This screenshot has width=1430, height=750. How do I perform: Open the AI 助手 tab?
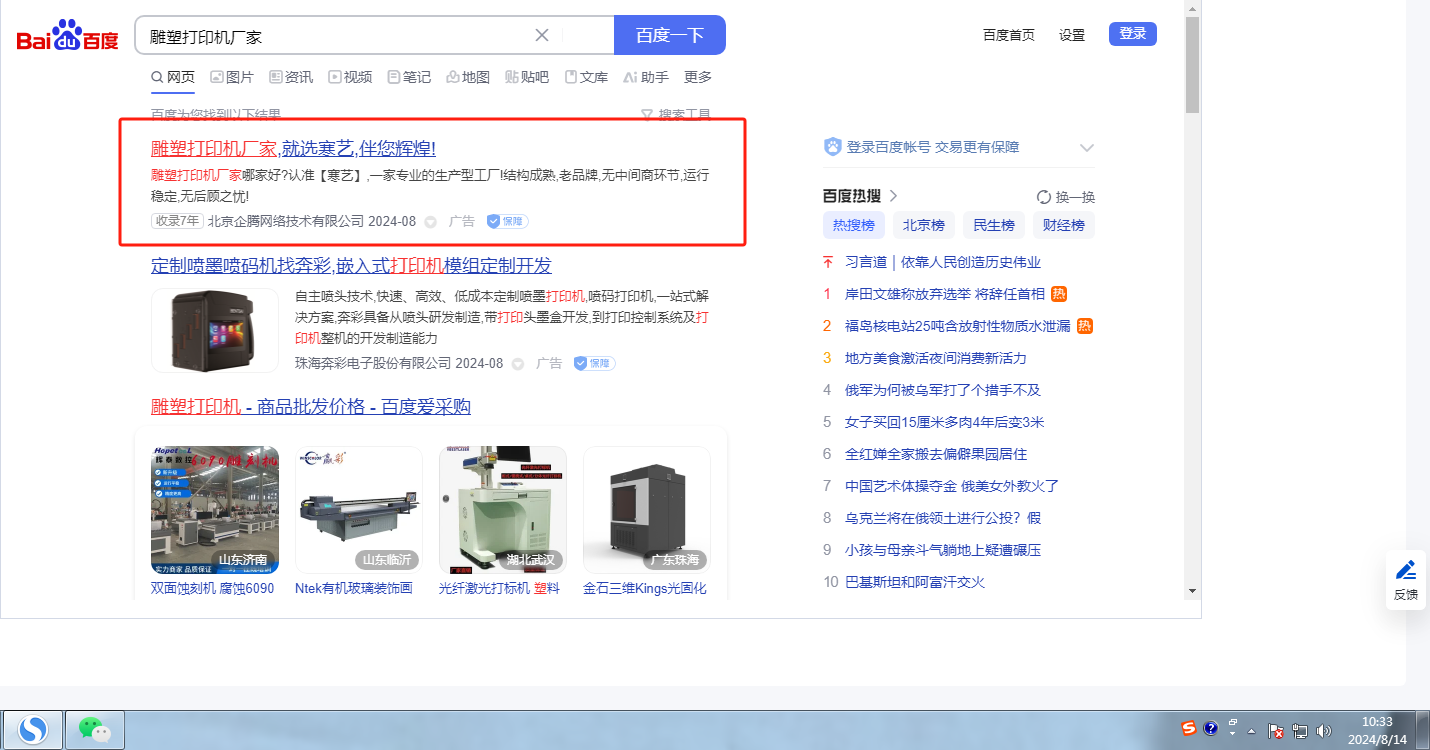[646, 77]
